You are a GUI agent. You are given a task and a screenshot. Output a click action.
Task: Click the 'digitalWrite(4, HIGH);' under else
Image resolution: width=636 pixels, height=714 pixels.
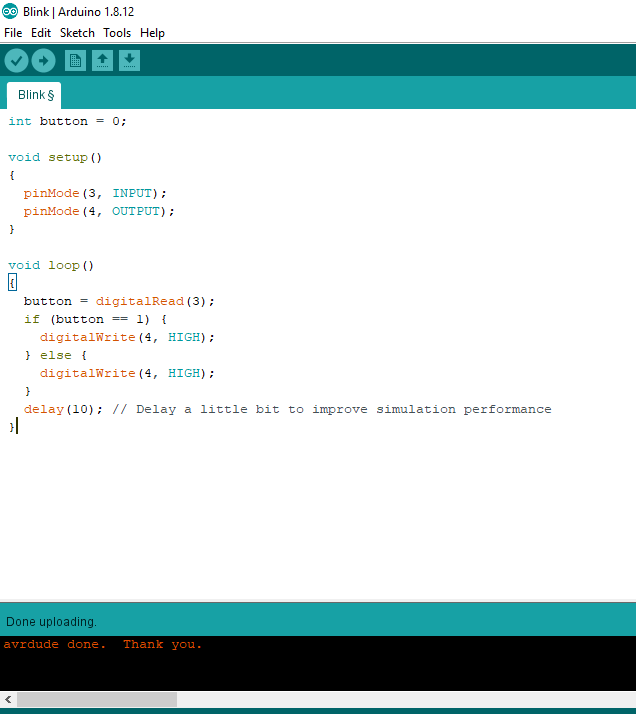click(127, 373)
